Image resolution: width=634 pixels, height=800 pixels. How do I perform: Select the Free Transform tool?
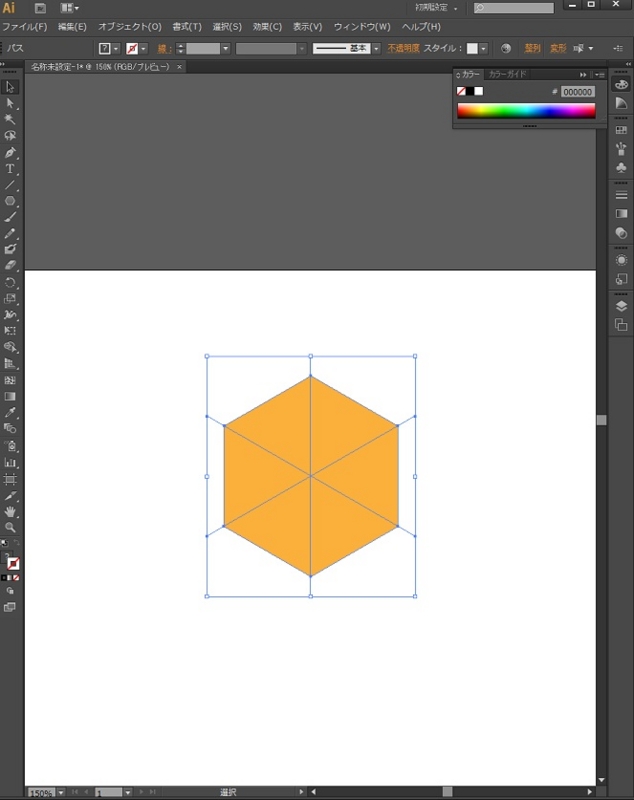[10, 331]
